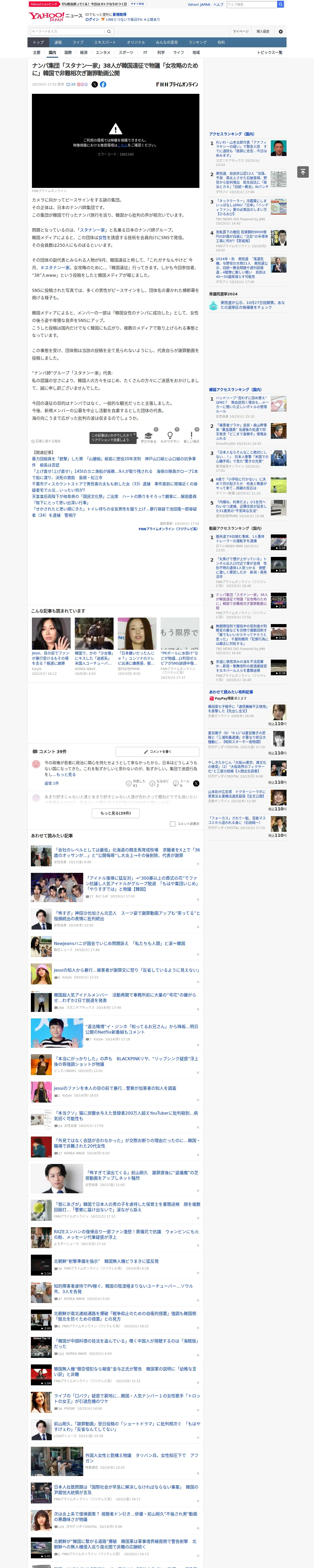The height and width of the screenshot is (1568, 314).
Task: Click the 購入履歴 button
Action: [x=263, y=32]
